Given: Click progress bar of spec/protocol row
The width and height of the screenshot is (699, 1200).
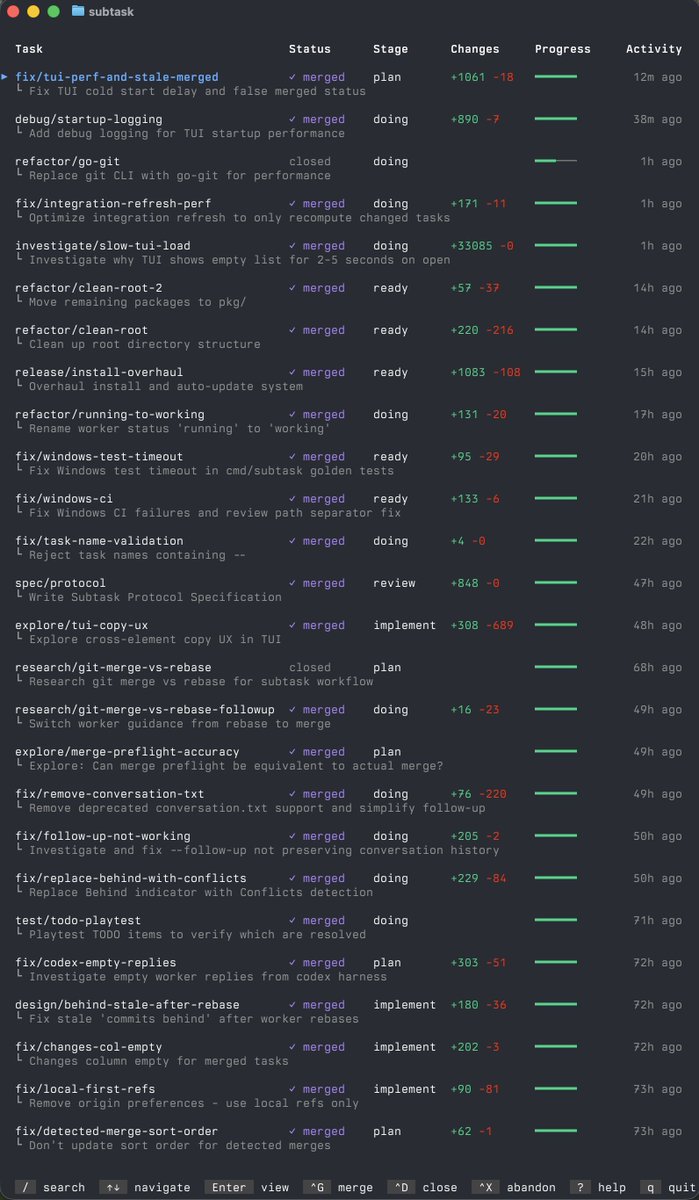Looking at the screenshot, I should point(556,583).
